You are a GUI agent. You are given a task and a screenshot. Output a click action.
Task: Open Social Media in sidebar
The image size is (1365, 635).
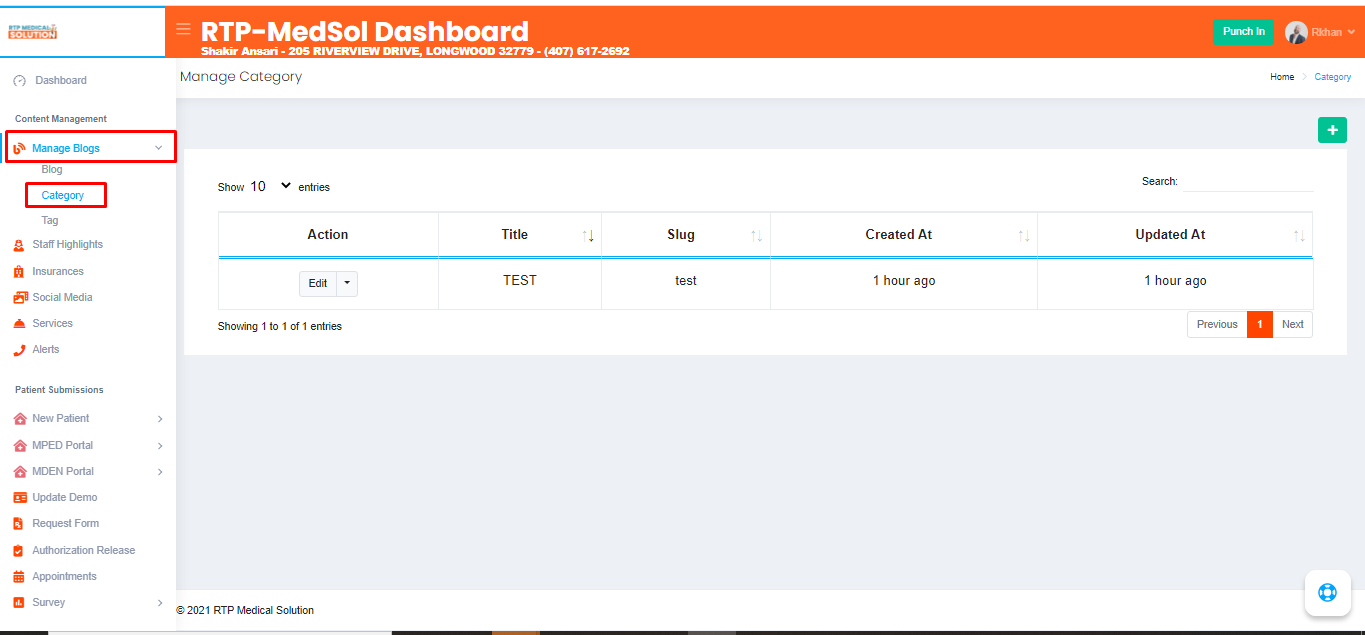tap(62, 298)
